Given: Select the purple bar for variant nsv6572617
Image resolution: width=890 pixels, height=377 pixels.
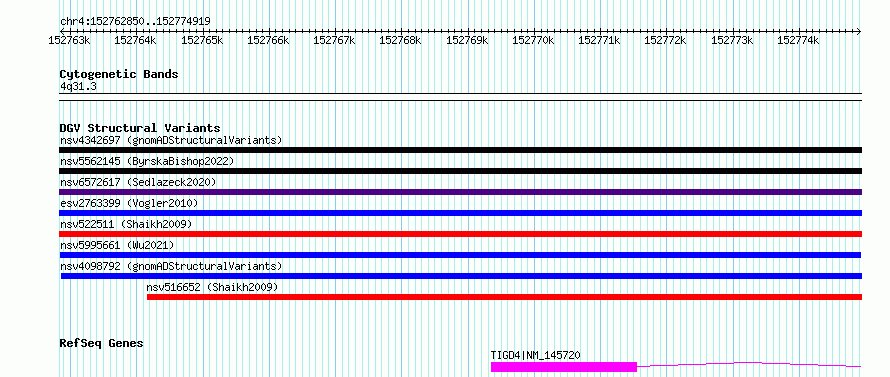Looking at the screenshot, I should (x=460, y=192).
